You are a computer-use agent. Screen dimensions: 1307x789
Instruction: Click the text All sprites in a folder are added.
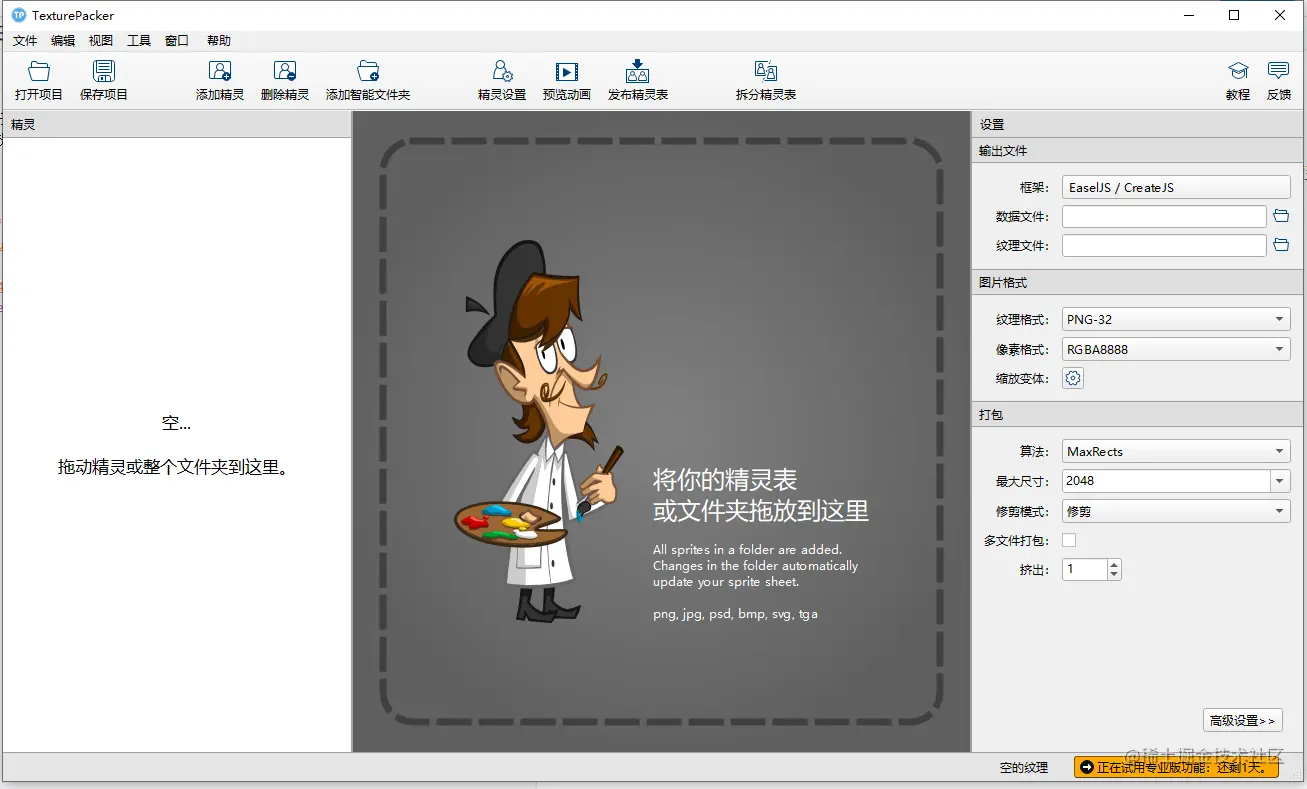coord(748,549)
